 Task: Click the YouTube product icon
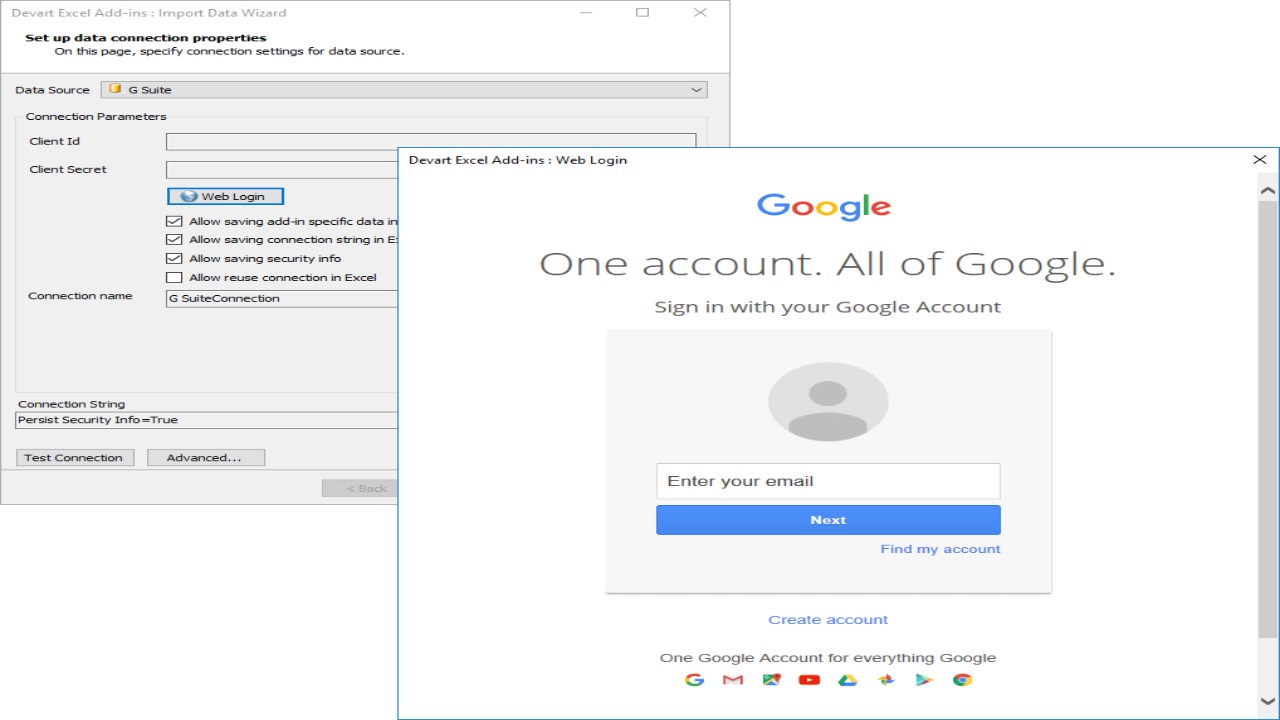pyautogui.click(x=809, y=680)
